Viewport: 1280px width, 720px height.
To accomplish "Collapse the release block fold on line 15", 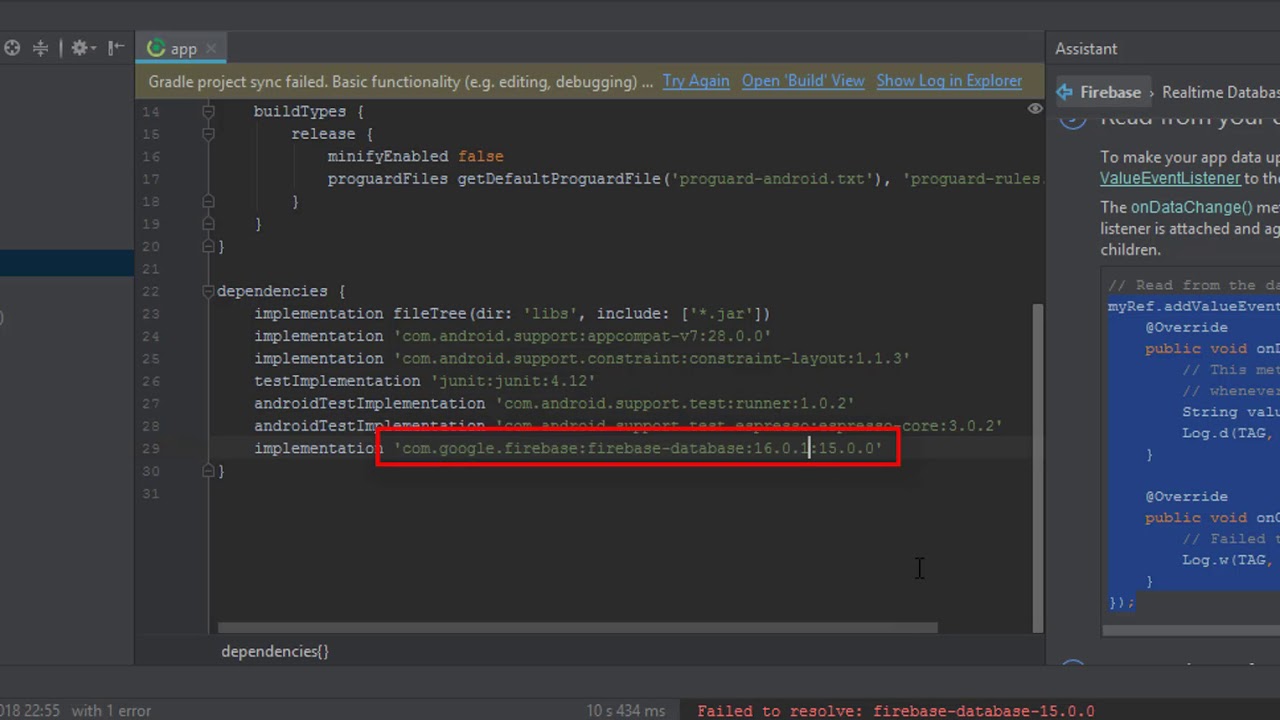I will point(208,133).
